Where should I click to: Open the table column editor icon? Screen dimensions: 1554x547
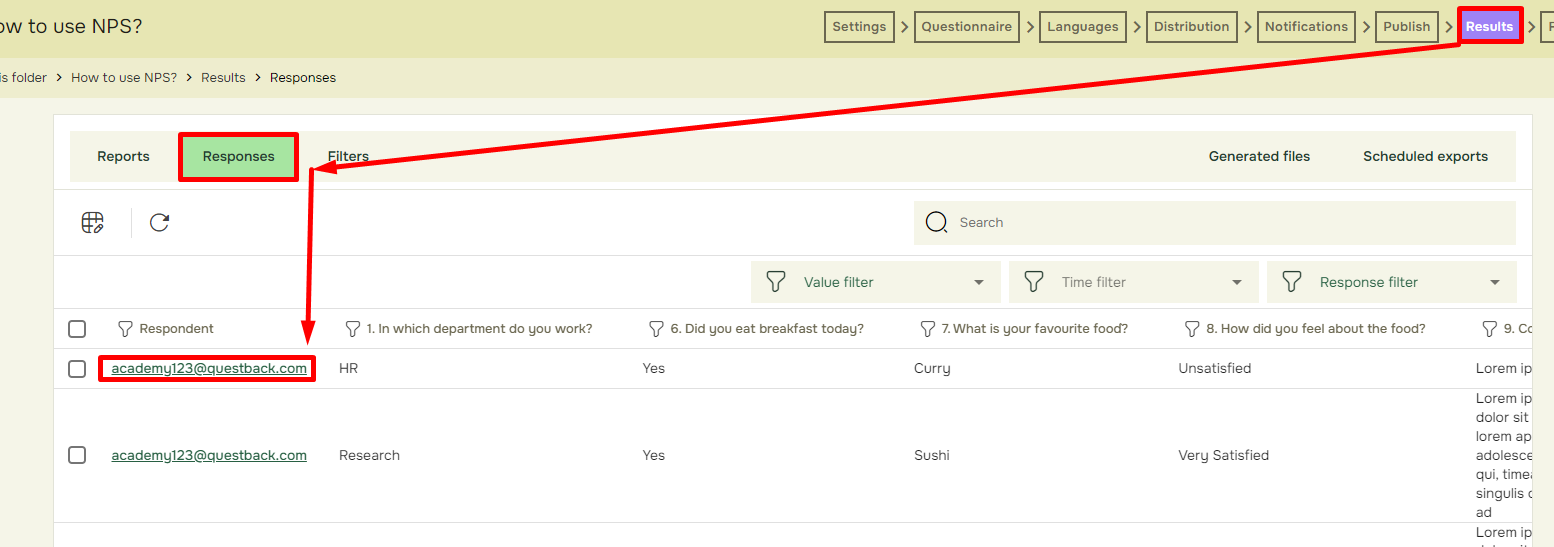tap(93, 223)
